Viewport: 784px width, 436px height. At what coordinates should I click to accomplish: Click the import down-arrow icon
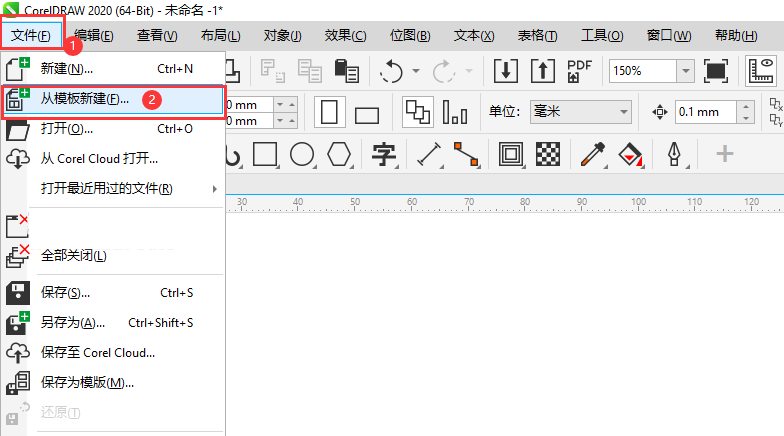[506, 70]
